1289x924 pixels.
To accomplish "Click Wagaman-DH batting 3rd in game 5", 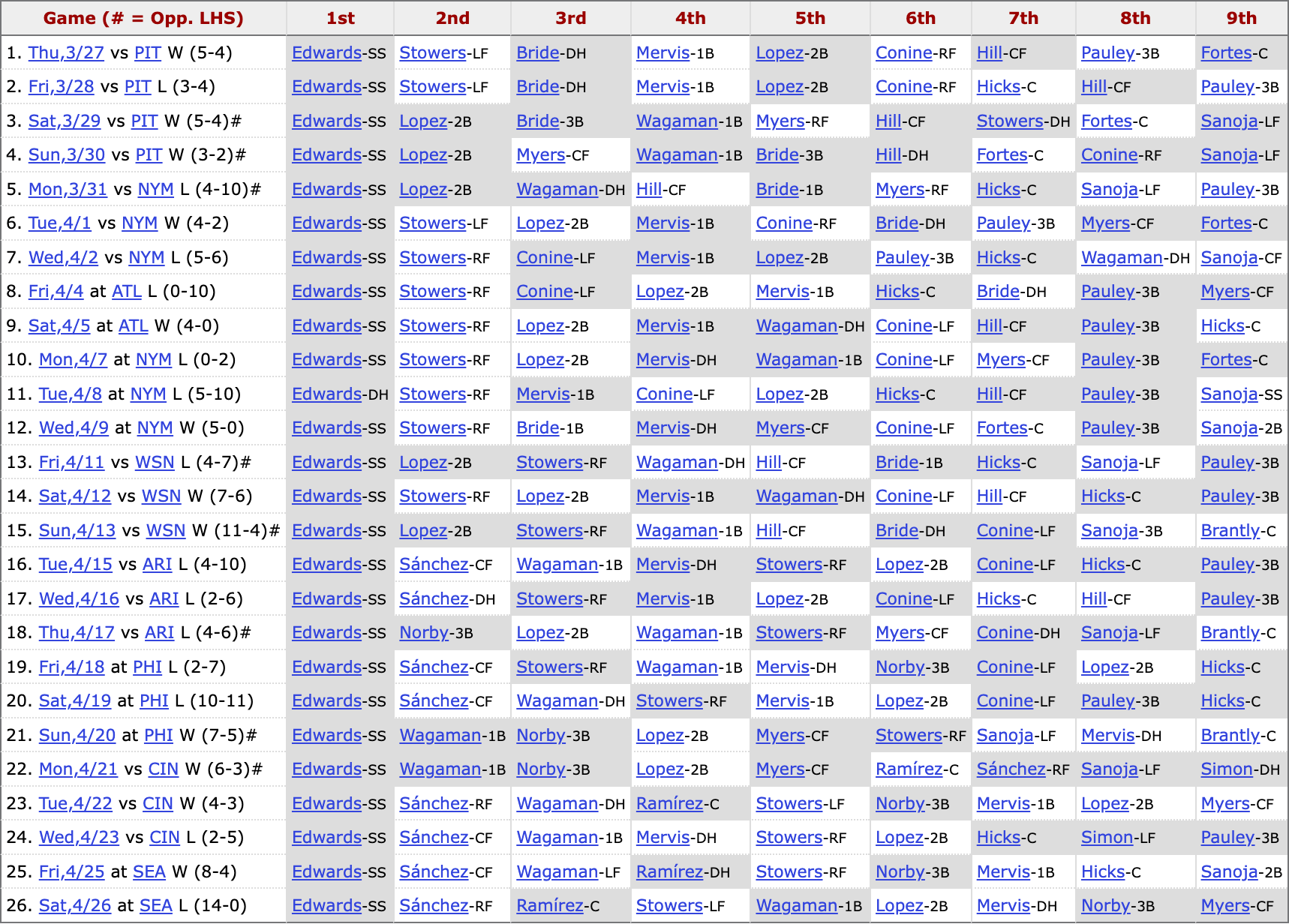I will coord(571,190).
